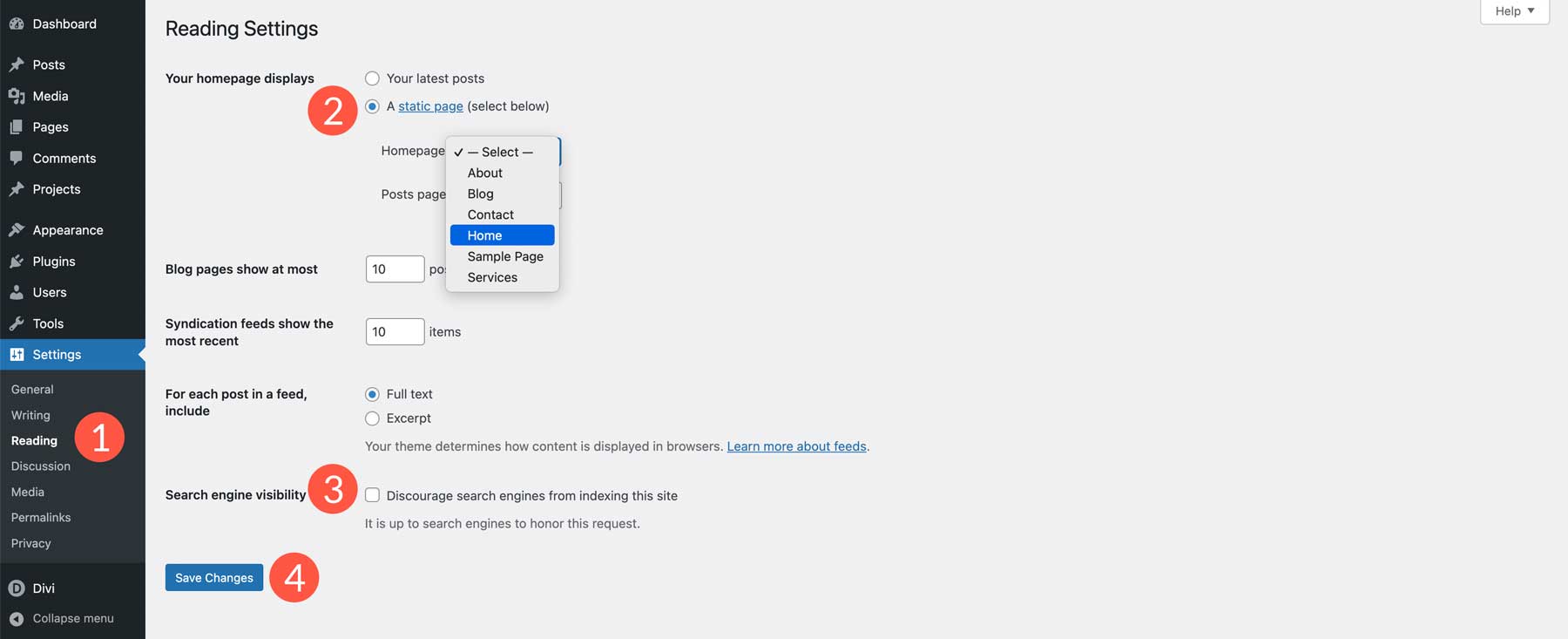Click the Collapse menu label

73,619
